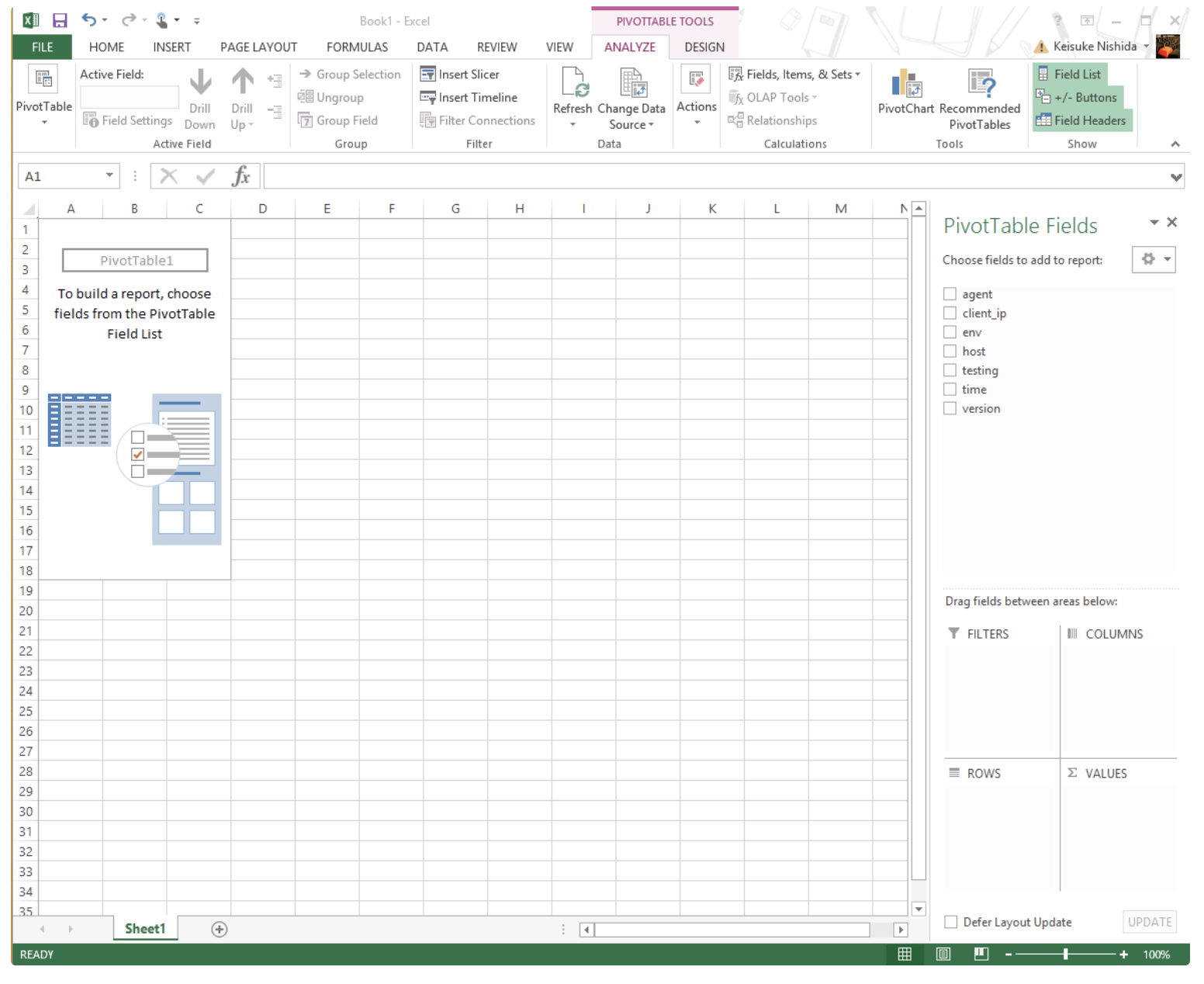The height and width of the screenshot is (984, 1204).
Task: Toggle the Field Headers button
Action: click(x=1081, y=120)
